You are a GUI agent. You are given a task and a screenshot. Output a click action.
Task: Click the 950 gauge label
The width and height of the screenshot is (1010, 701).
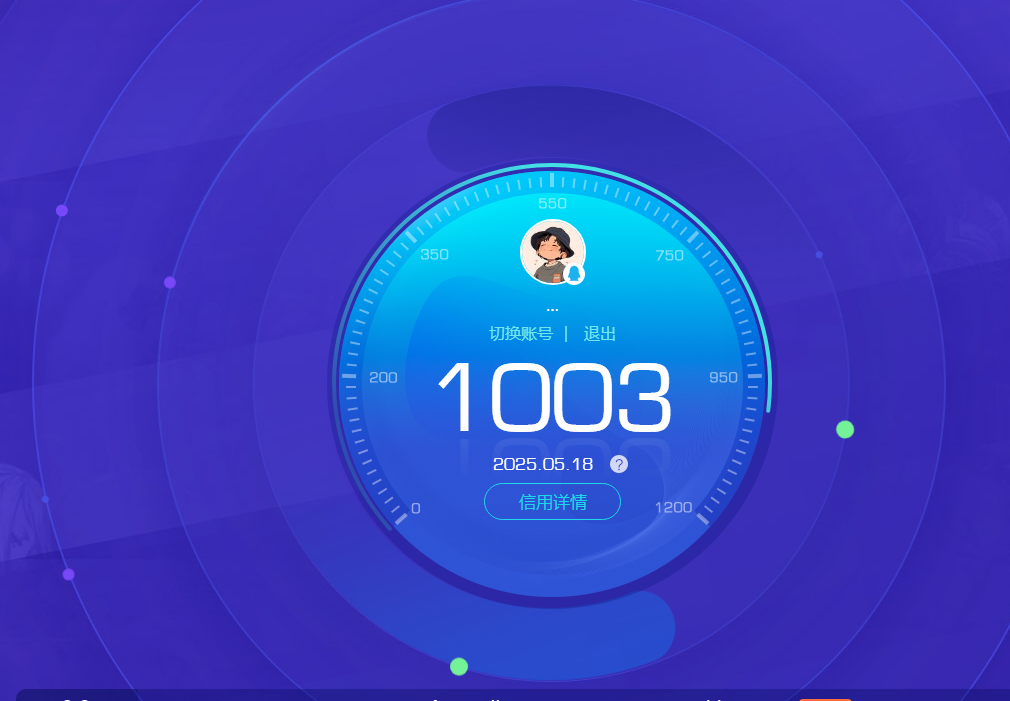pos(723,378)
